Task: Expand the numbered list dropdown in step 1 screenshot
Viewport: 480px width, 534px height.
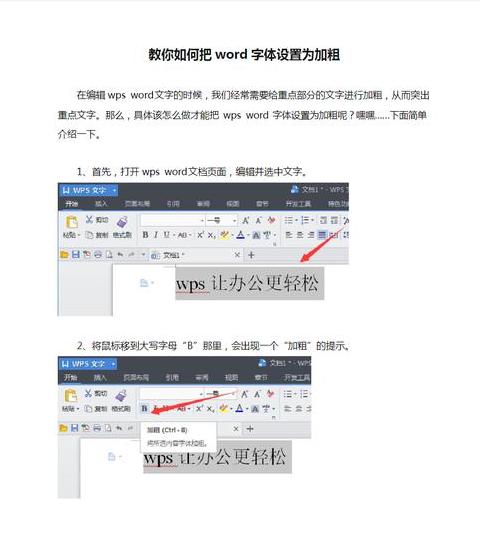Action: 312,221
